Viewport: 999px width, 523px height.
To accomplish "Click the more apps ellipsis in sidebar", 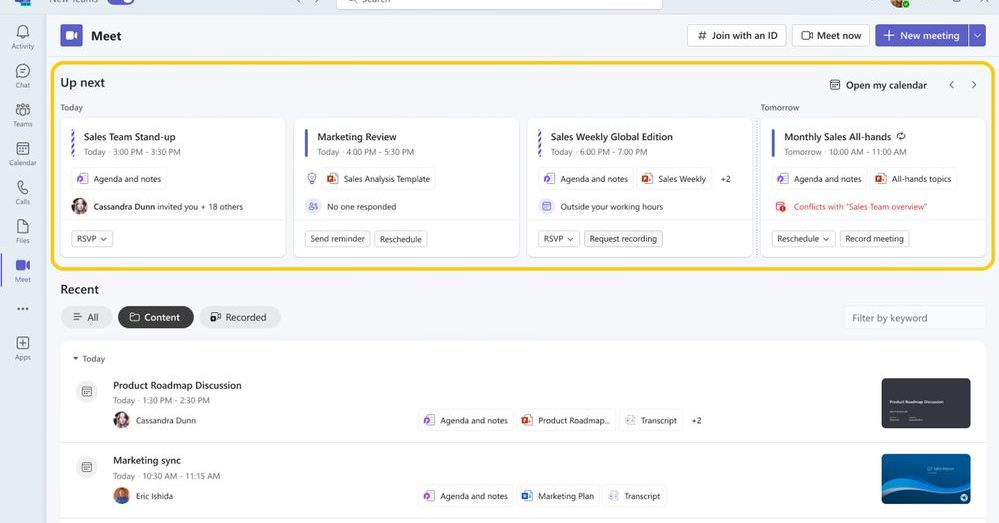I will click(x=22, y=309).
